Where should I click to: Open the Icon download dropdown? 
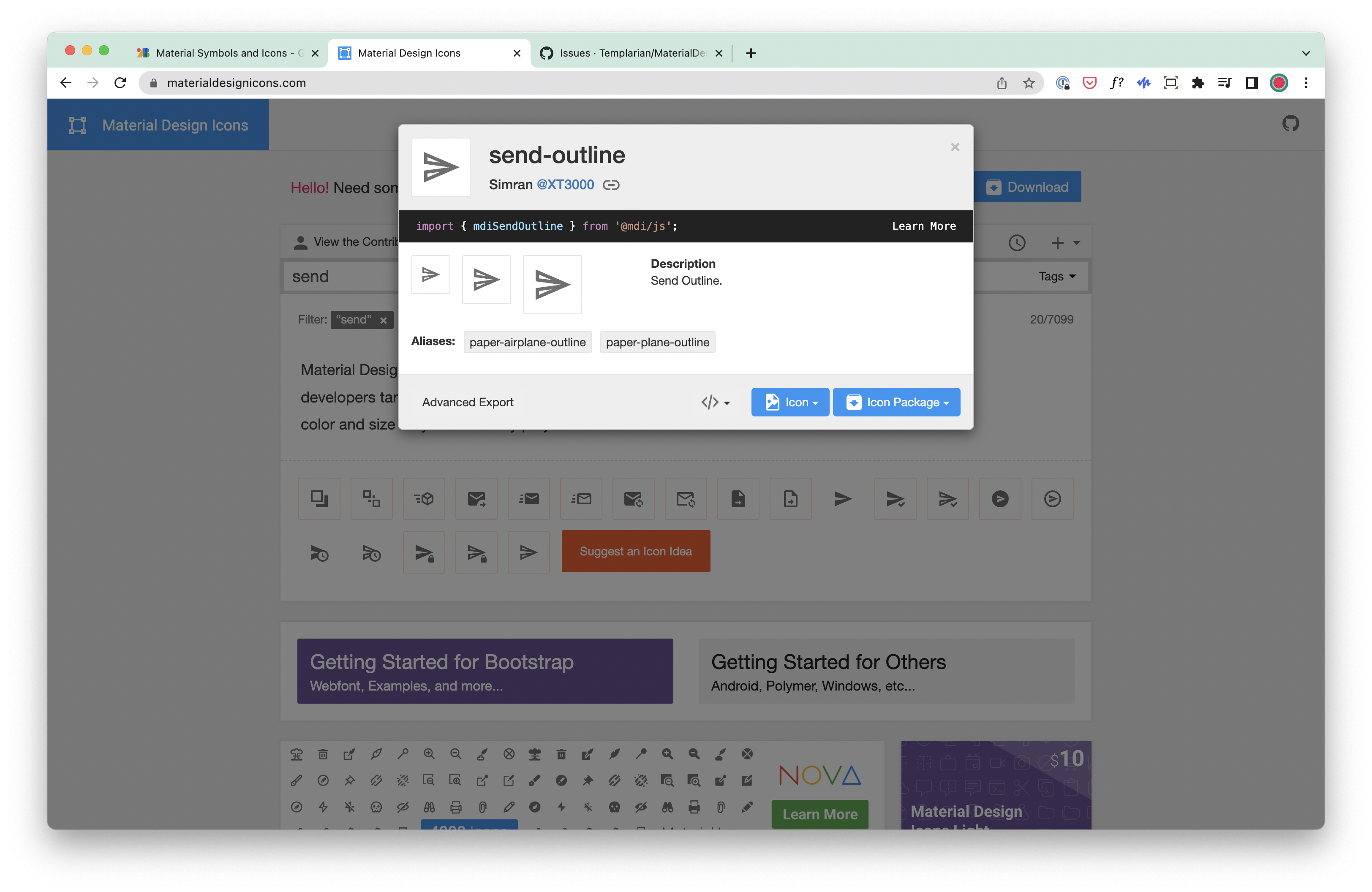point(790,402)
